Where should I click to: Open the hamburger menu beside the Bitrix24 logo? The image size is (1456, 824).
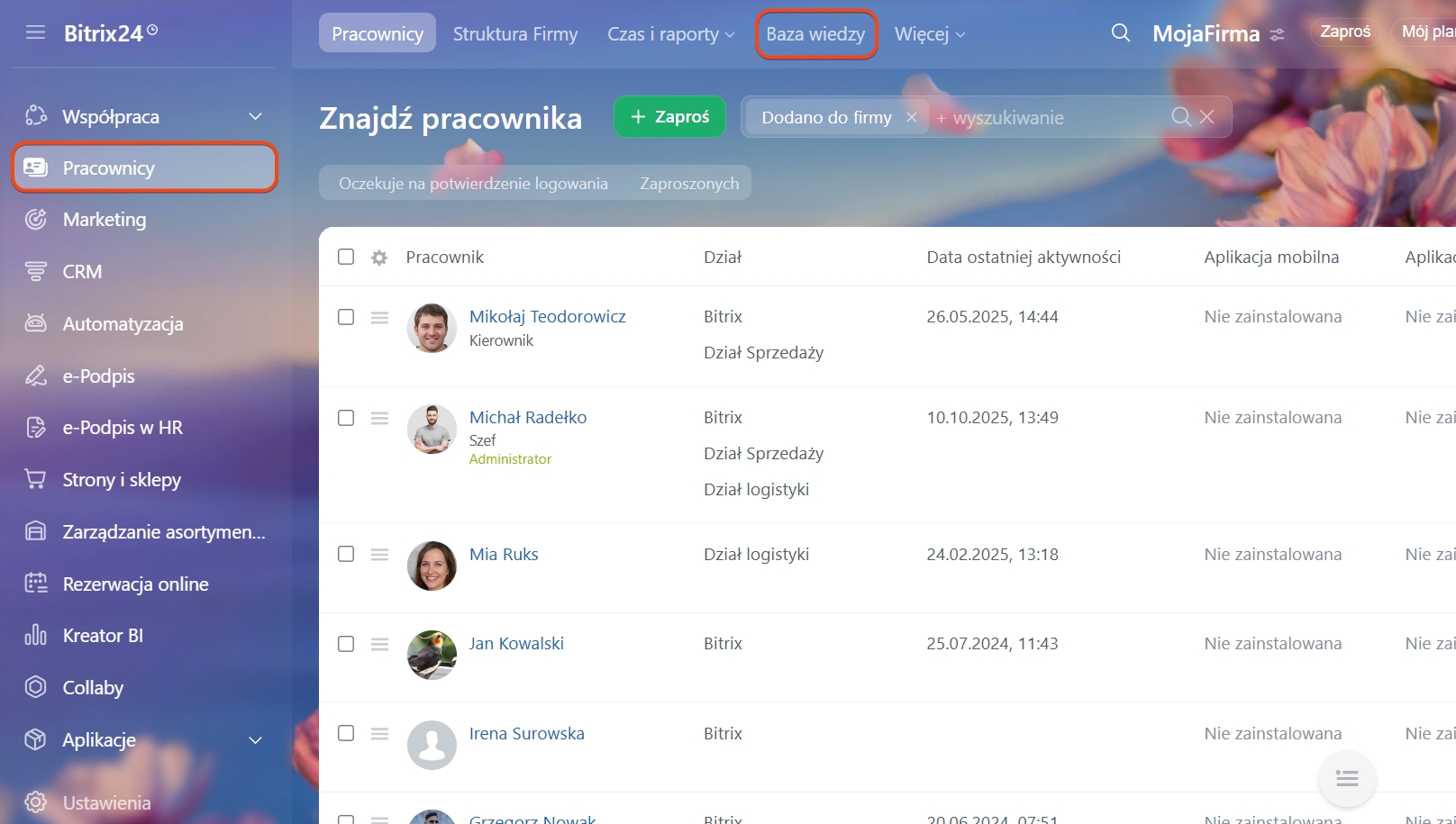click(35, 33)
